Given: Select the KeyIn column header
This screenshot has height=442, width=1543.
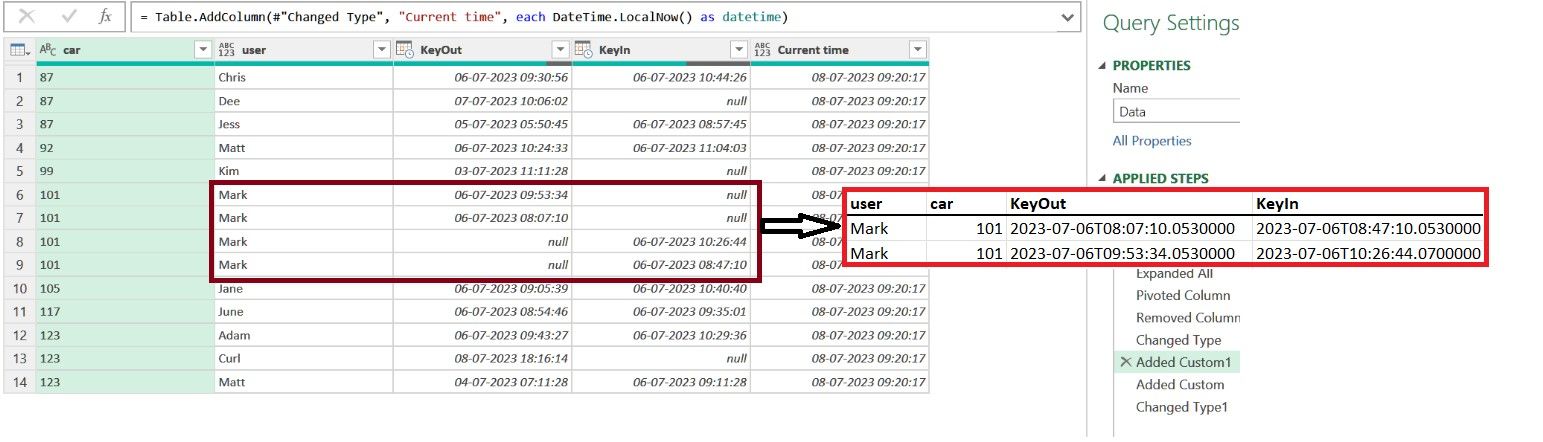Looking at the screenshot, I should tap(661, 50).
